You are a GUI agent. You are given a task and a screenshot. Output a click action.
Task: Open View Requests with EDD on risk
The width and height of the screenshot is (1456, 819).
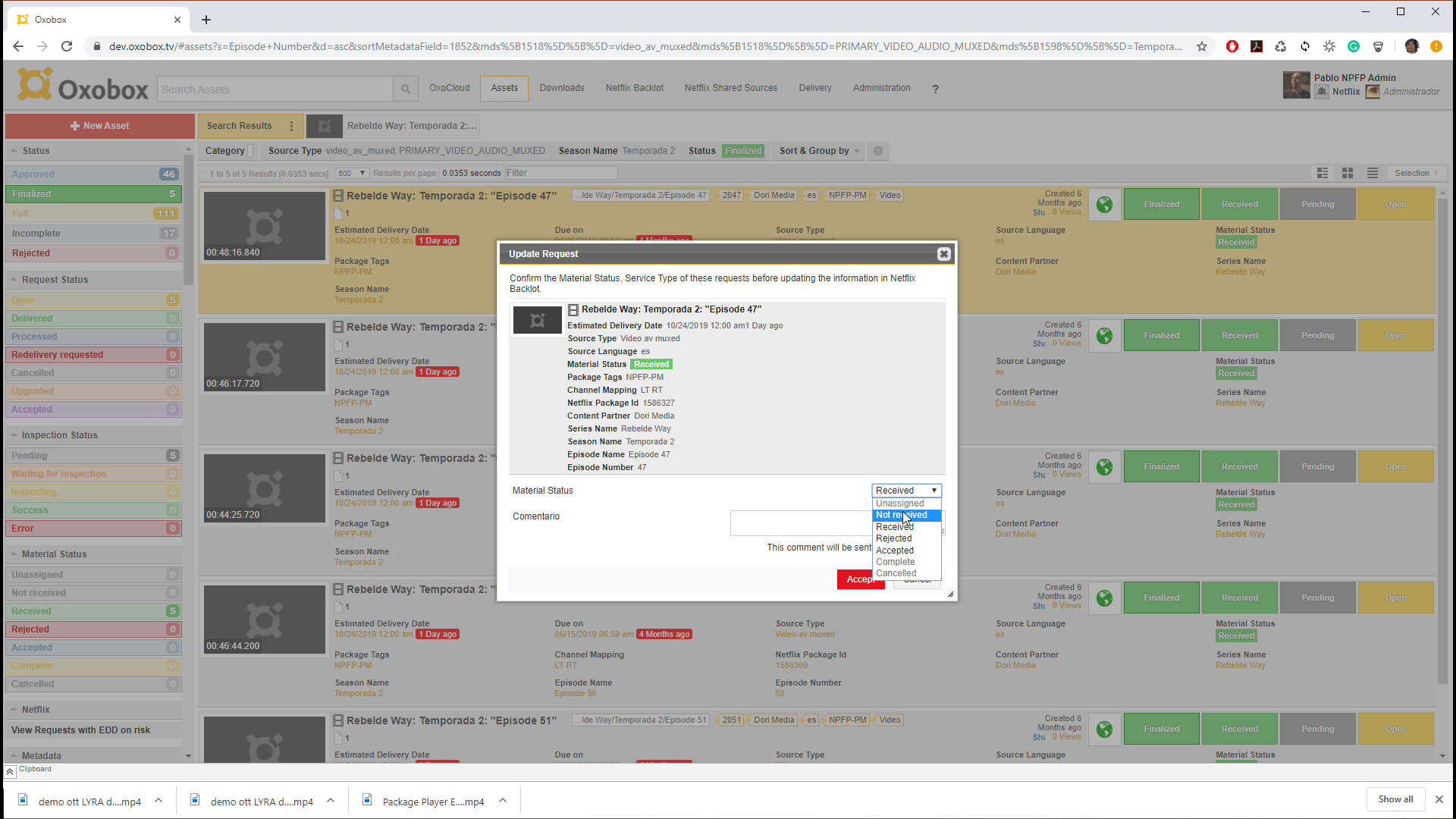[80, 730]
